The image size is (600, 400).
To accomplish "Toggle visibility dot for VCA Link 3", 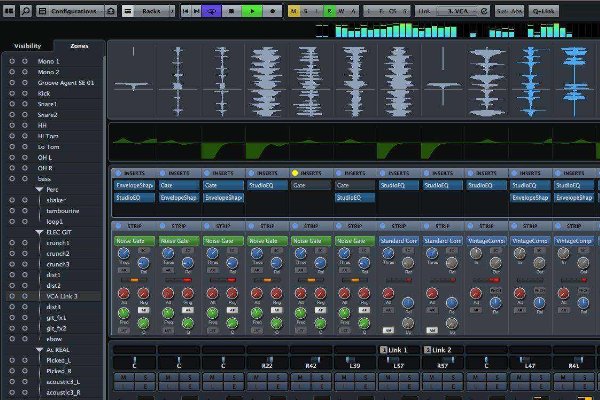I will pyautogui.click(x=10, y=296).
